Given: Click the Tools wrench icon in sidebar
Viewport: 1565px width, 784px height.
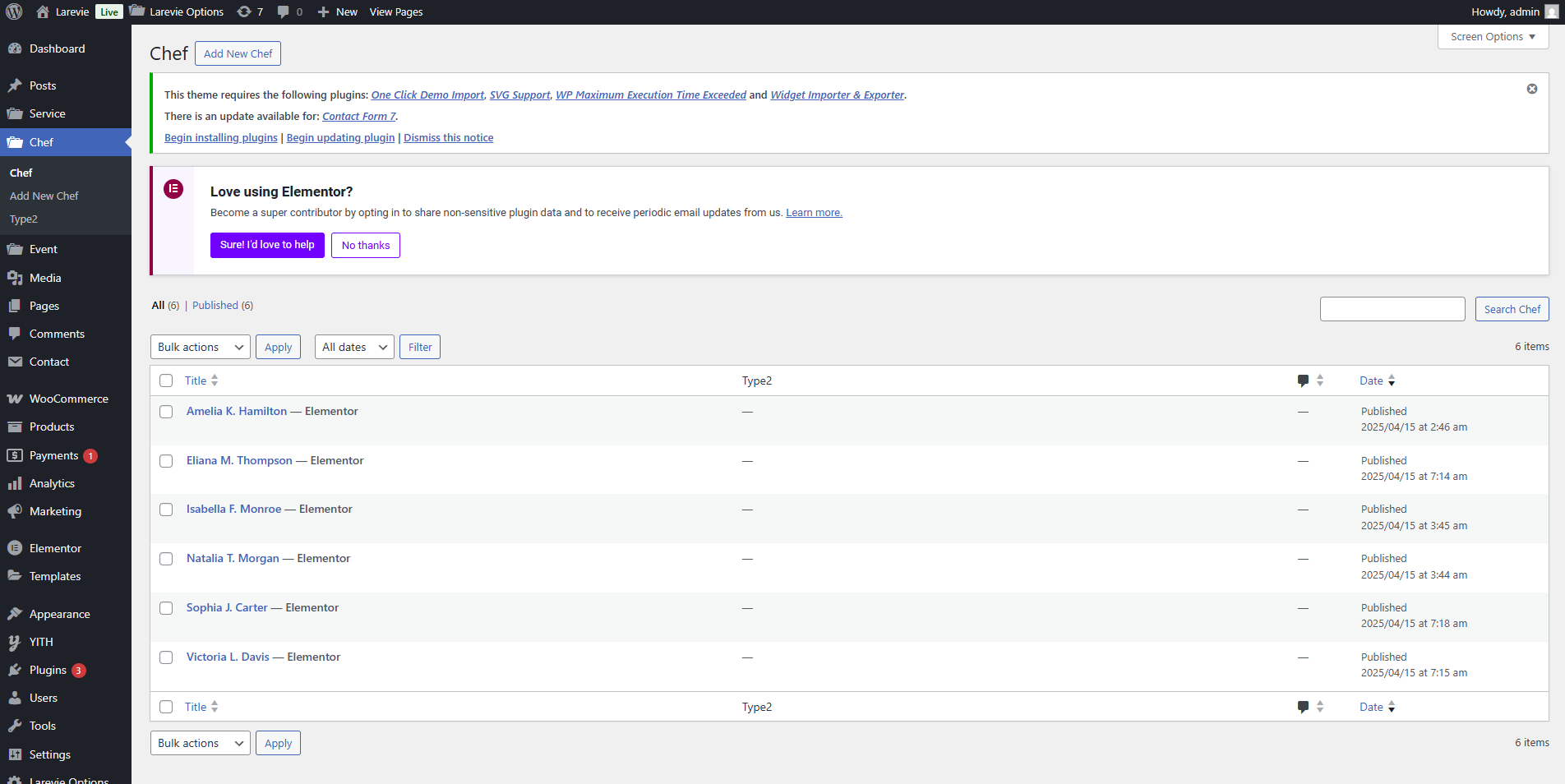Looking at the screenshot, I should click(15, 726).
